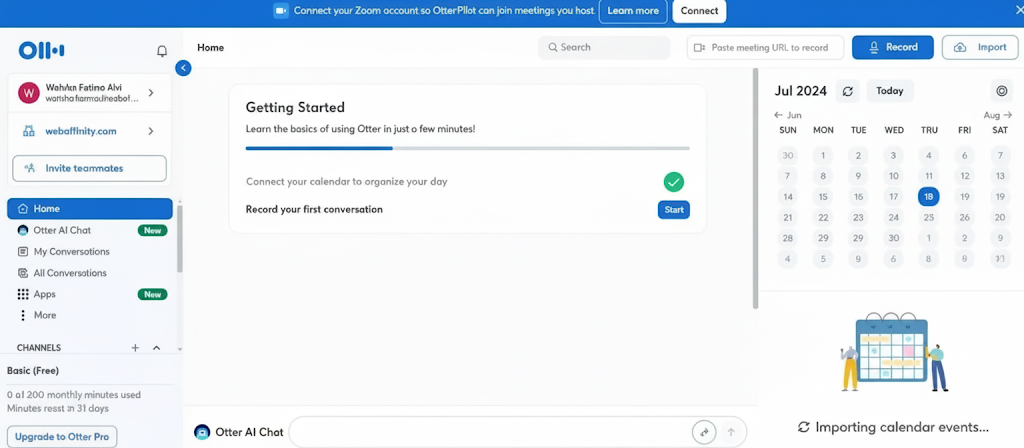
Task: Dismiss the Zoom banner with X
Action: (x=1020, y=11)
